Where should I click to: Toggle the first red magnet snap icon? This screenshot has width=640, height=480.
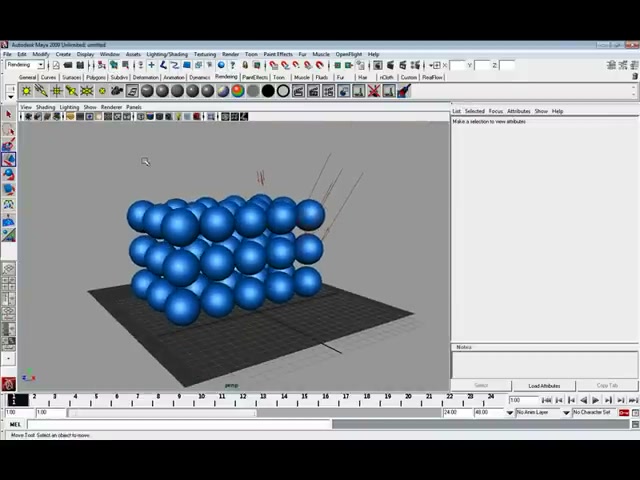click(x=273, y=65)
